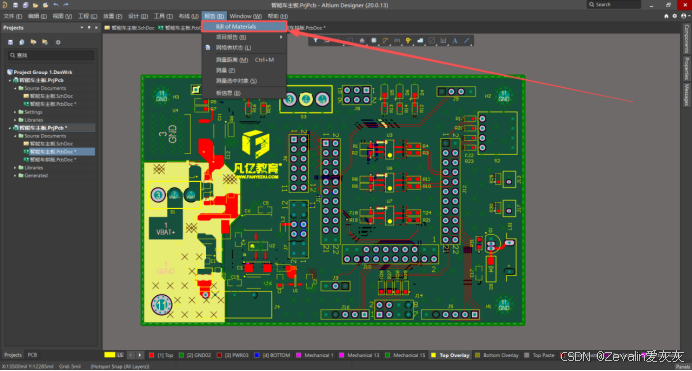The width and height of the screenshot is (692, 371).
Task: Click the home icon at top right
Action: (666, 16)
